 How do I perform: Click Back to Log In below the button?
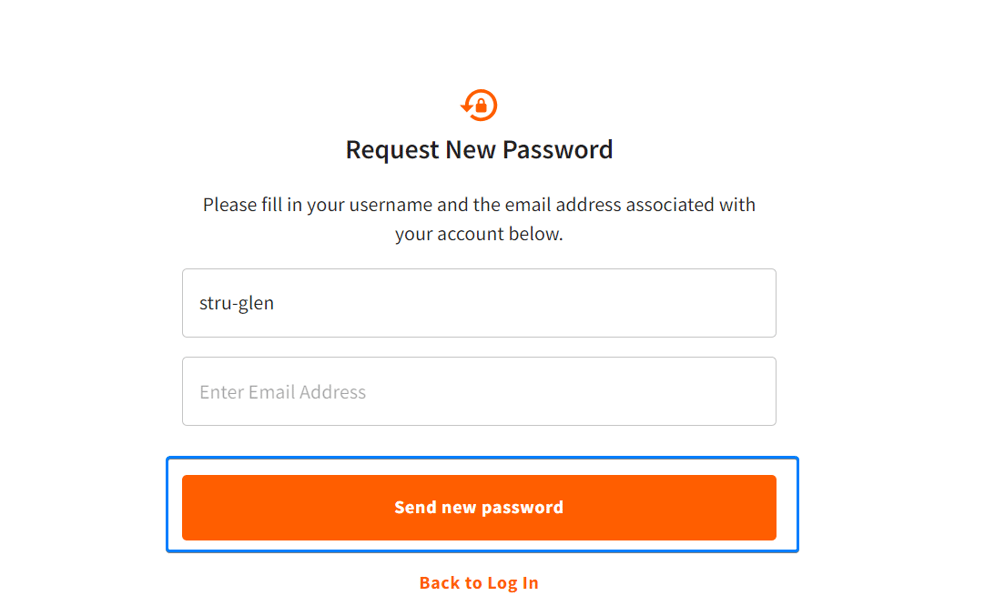tap(479, 582)
